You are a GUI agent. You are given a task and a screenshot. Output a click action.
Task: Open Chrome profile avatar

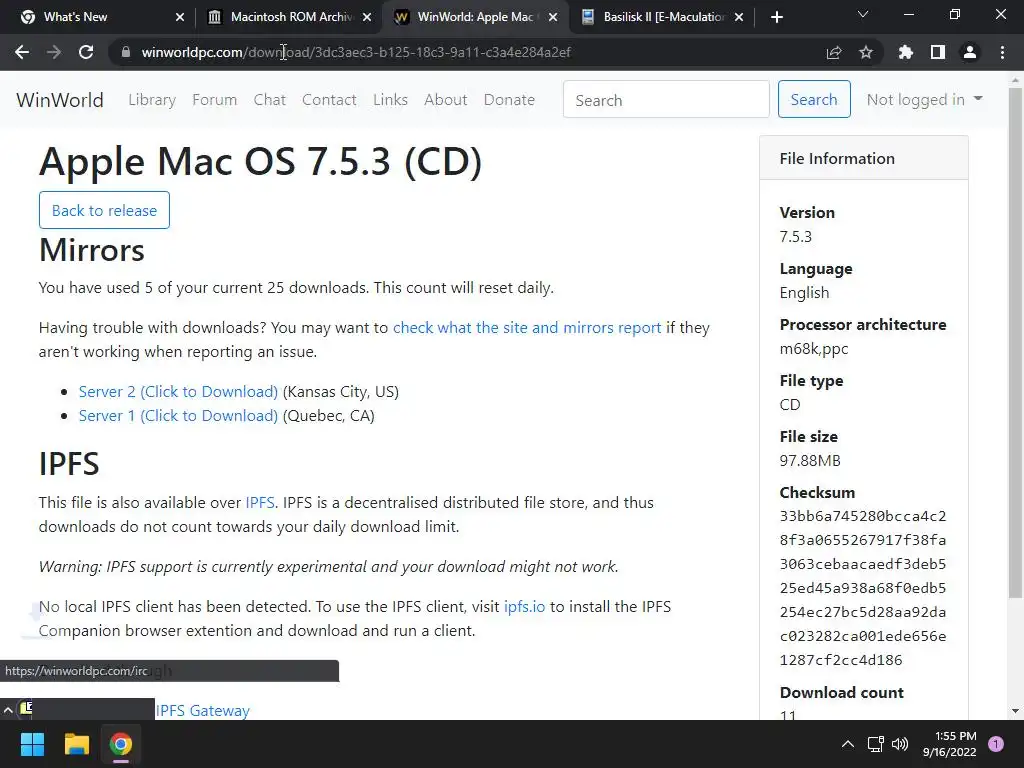(x=970, y=52)
